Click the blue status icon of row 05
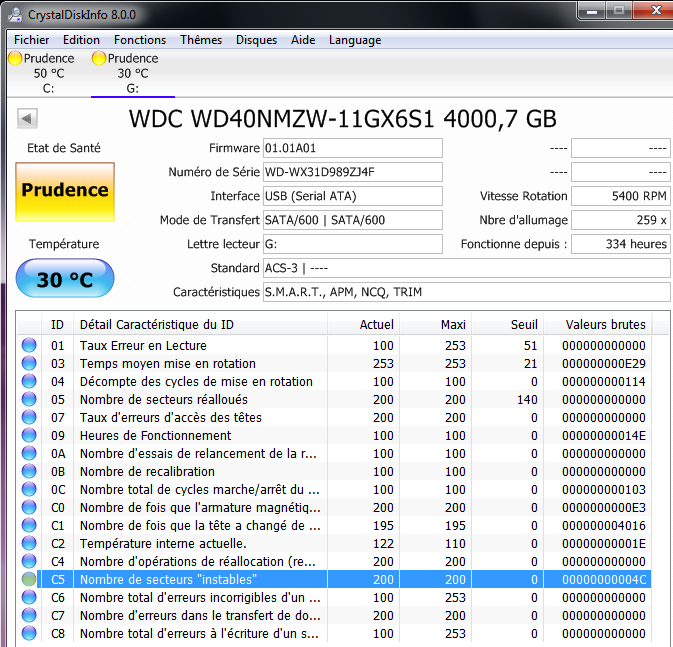 coord(29,399)
